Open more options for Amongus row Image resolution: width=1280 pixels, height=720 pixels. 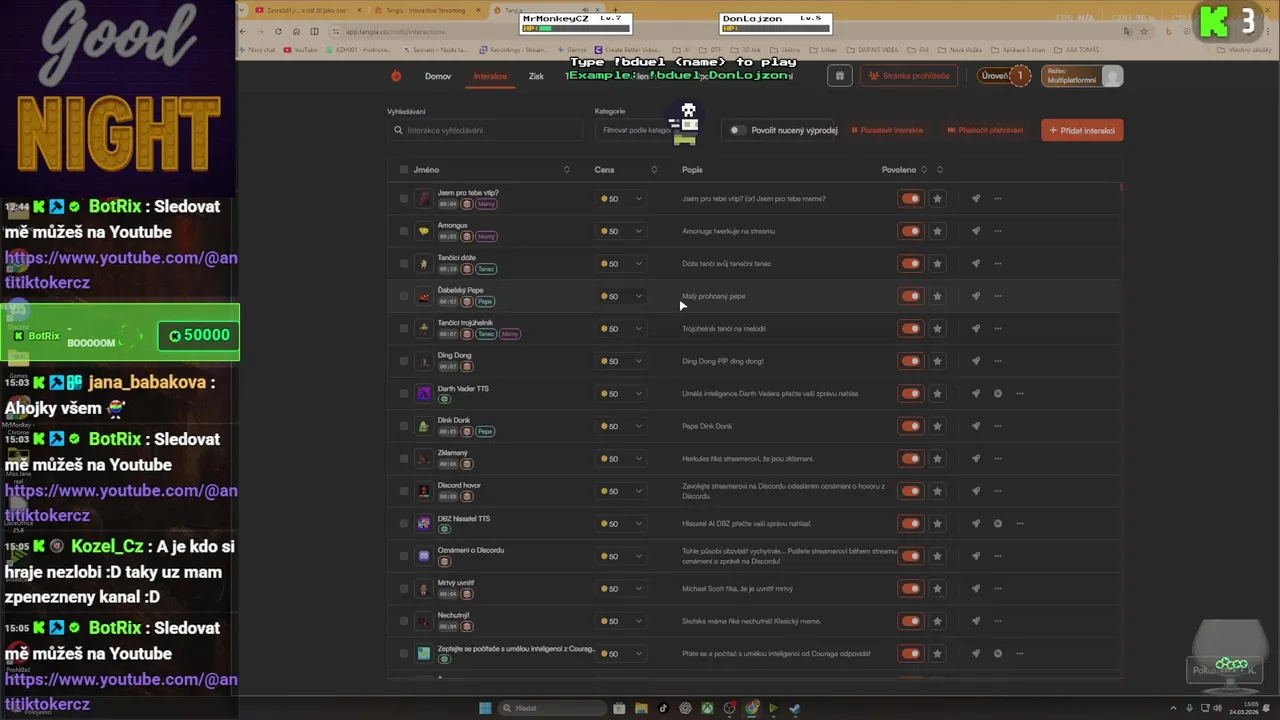pos(998,231)
